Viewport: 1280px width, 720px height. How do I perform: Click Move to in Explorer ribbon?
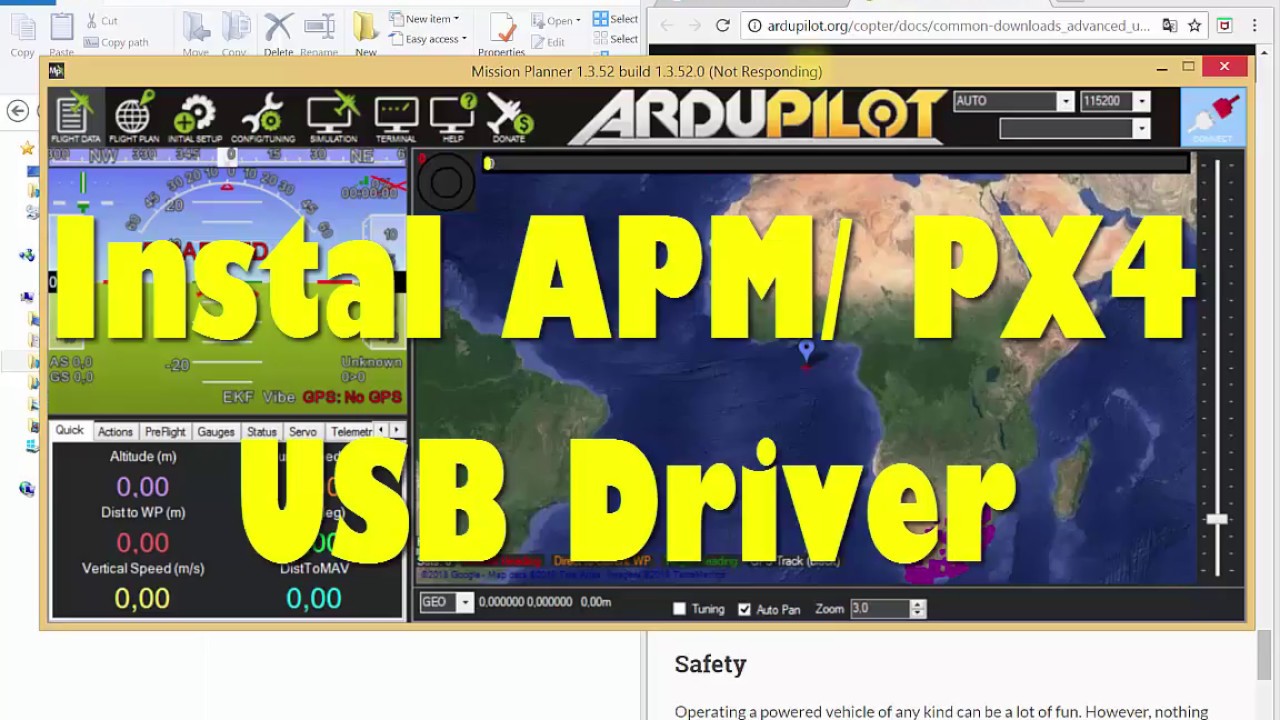(x=196, y=33)
